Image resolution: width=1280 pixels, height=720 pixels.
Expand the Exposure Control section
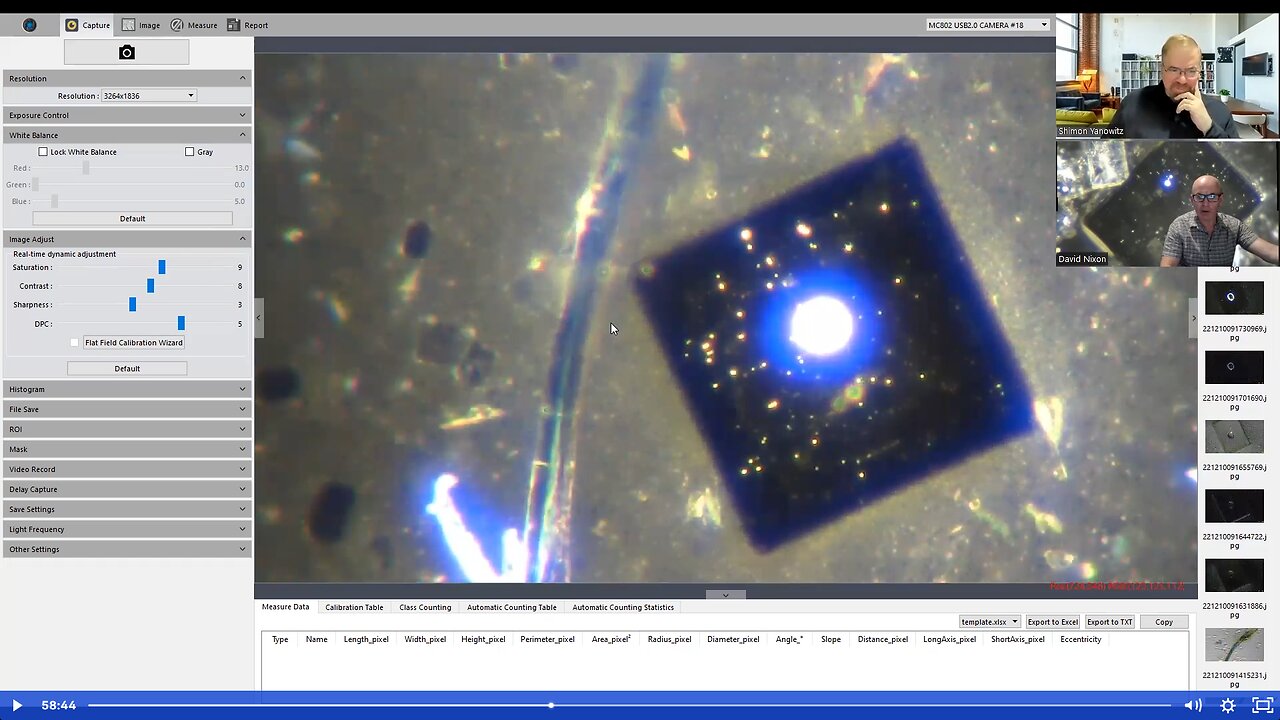point(126,115)
